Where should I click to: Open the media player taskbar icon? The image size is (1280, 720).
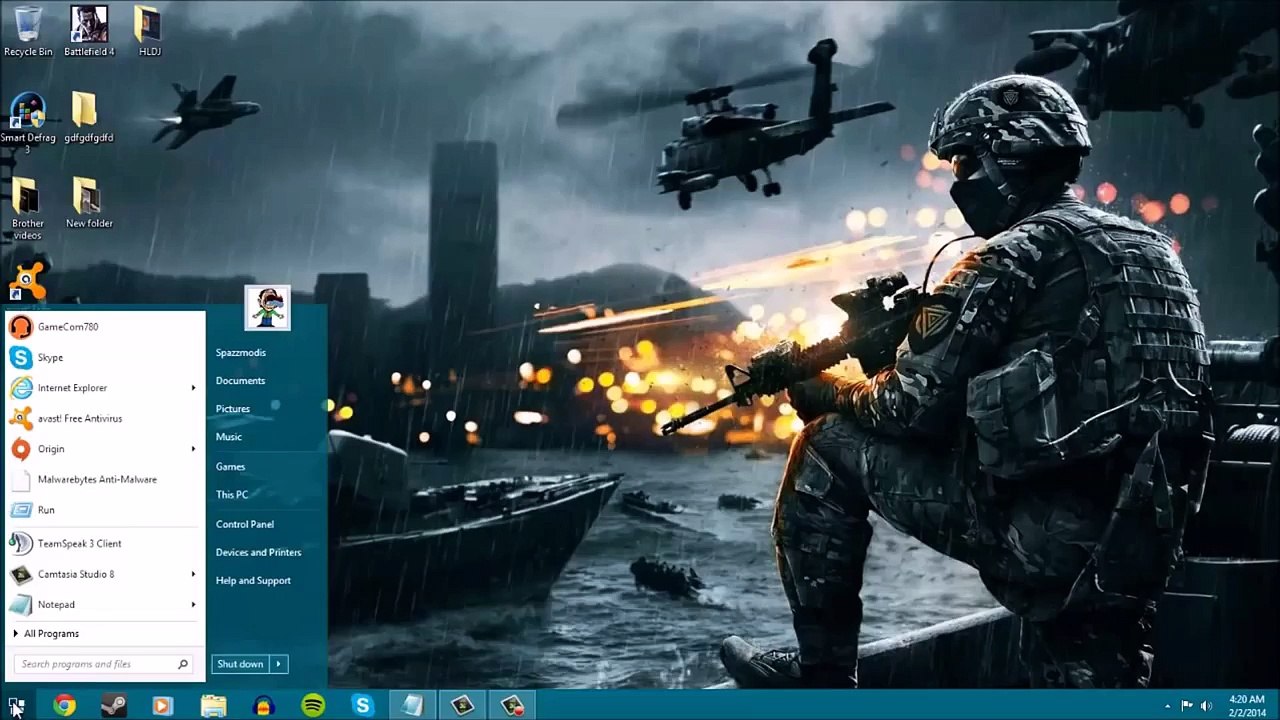(162, 706)
